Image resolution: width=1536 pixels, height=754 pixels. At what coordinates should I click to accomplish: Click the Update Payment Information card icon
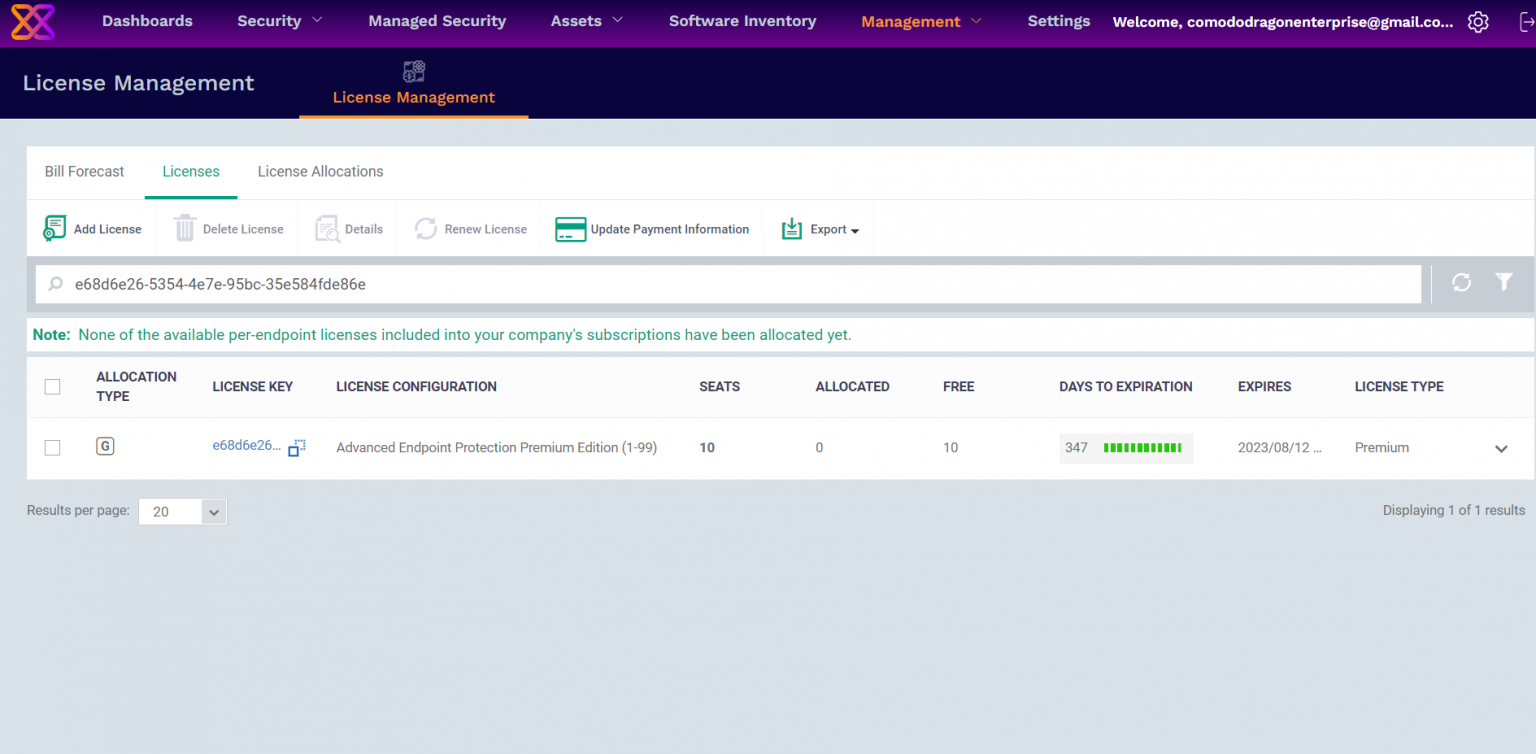570,229
